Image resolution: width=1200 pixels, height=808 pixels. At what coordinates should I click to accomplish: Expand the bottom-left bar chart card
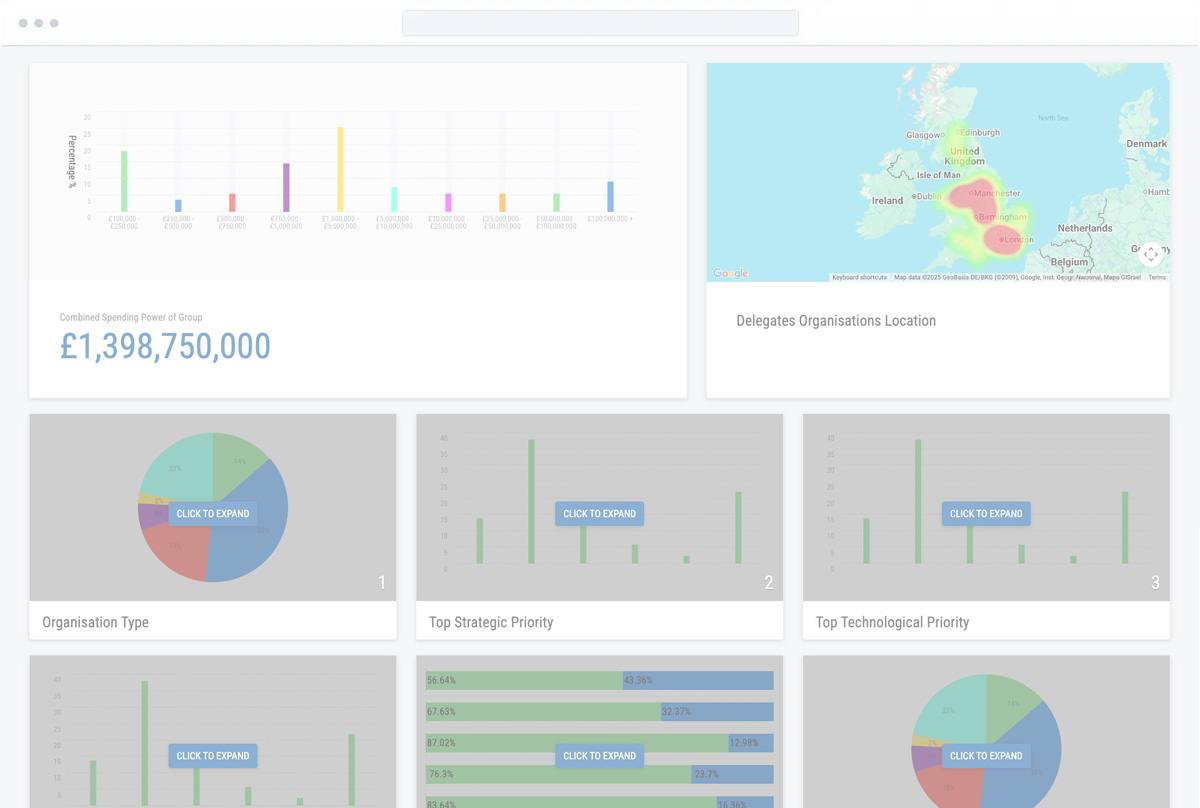coord(213,756)
